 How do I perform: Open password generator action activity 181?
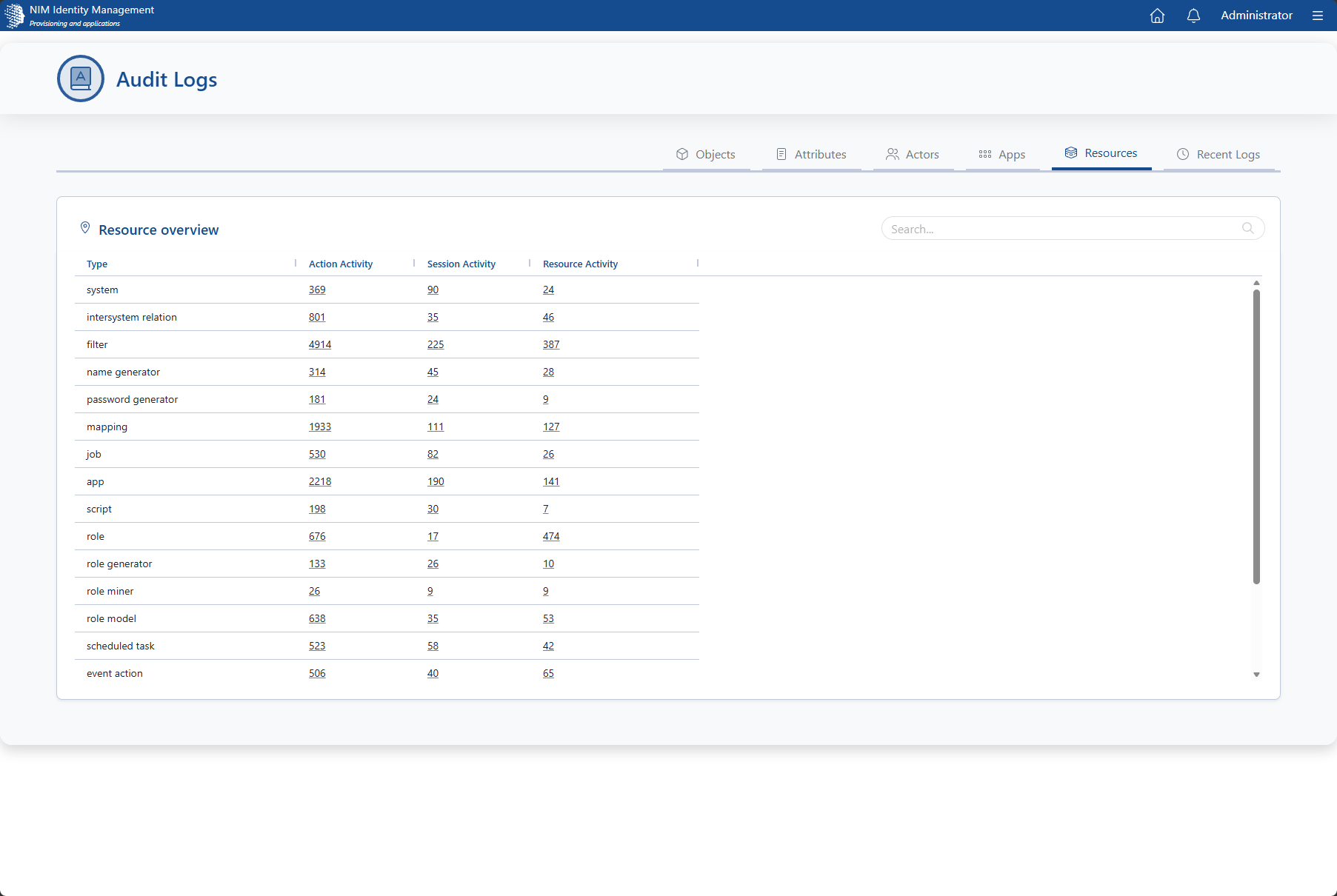pyautogui.click(x=317, y=399)
